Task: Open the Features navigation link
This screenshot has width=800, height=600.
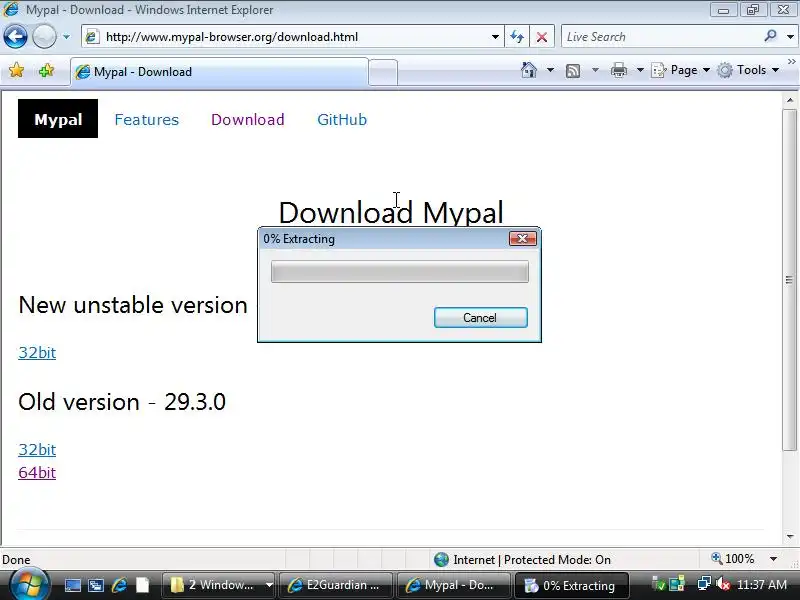Action: point(146,119)
